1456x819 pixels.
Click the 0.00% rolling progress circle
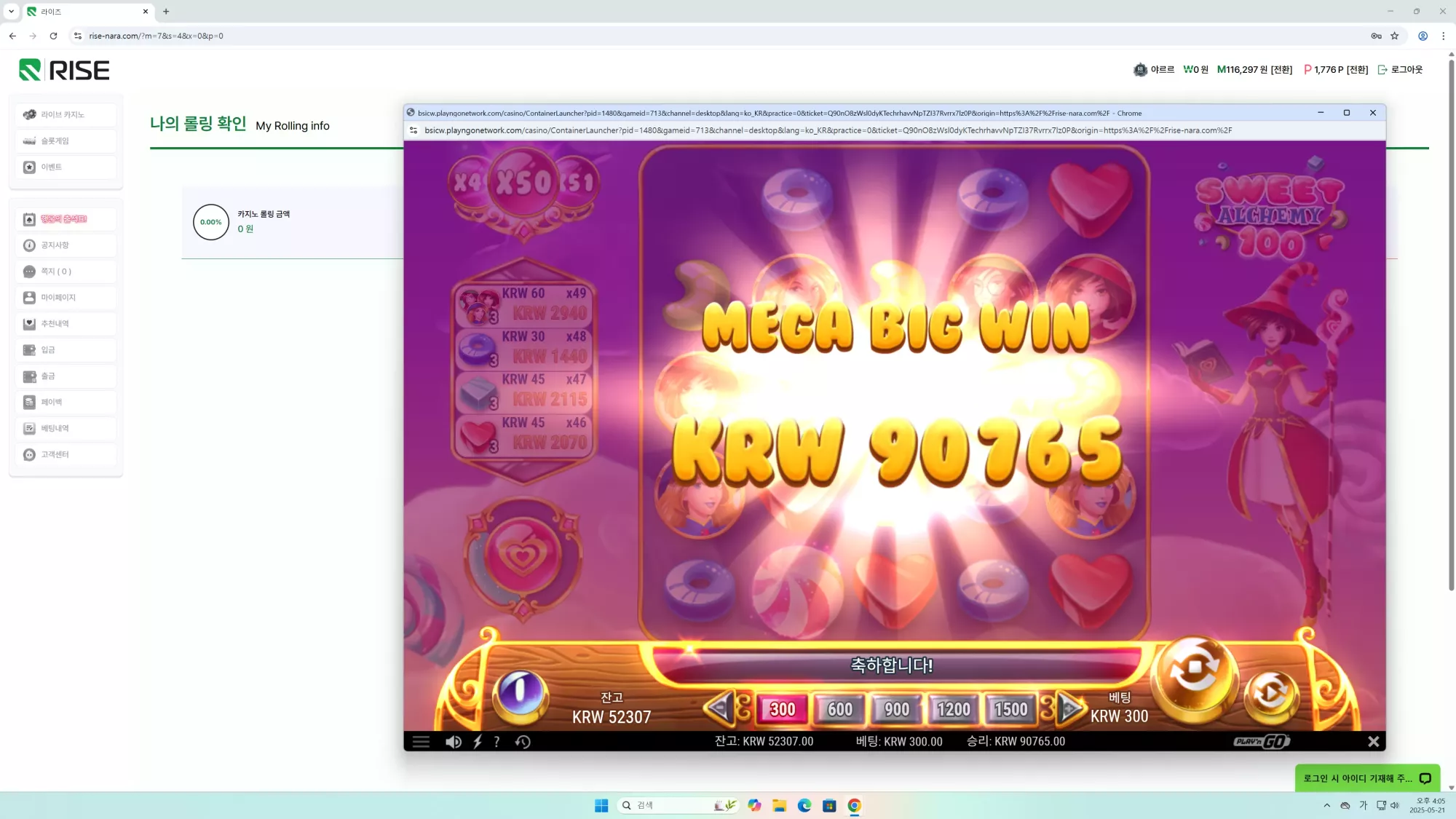pyautogui.click(x=211, y=222)
